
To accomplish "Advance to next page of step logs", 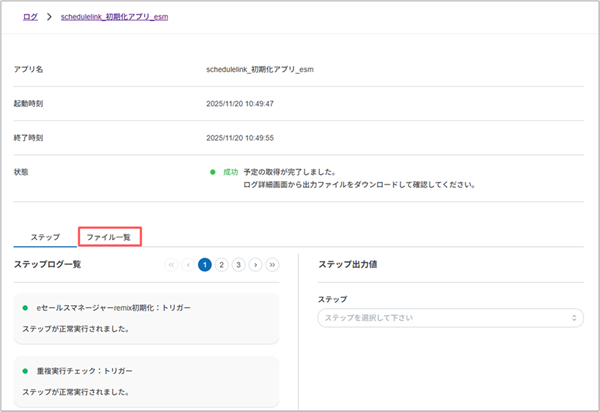I will click(x=256, y=265).
